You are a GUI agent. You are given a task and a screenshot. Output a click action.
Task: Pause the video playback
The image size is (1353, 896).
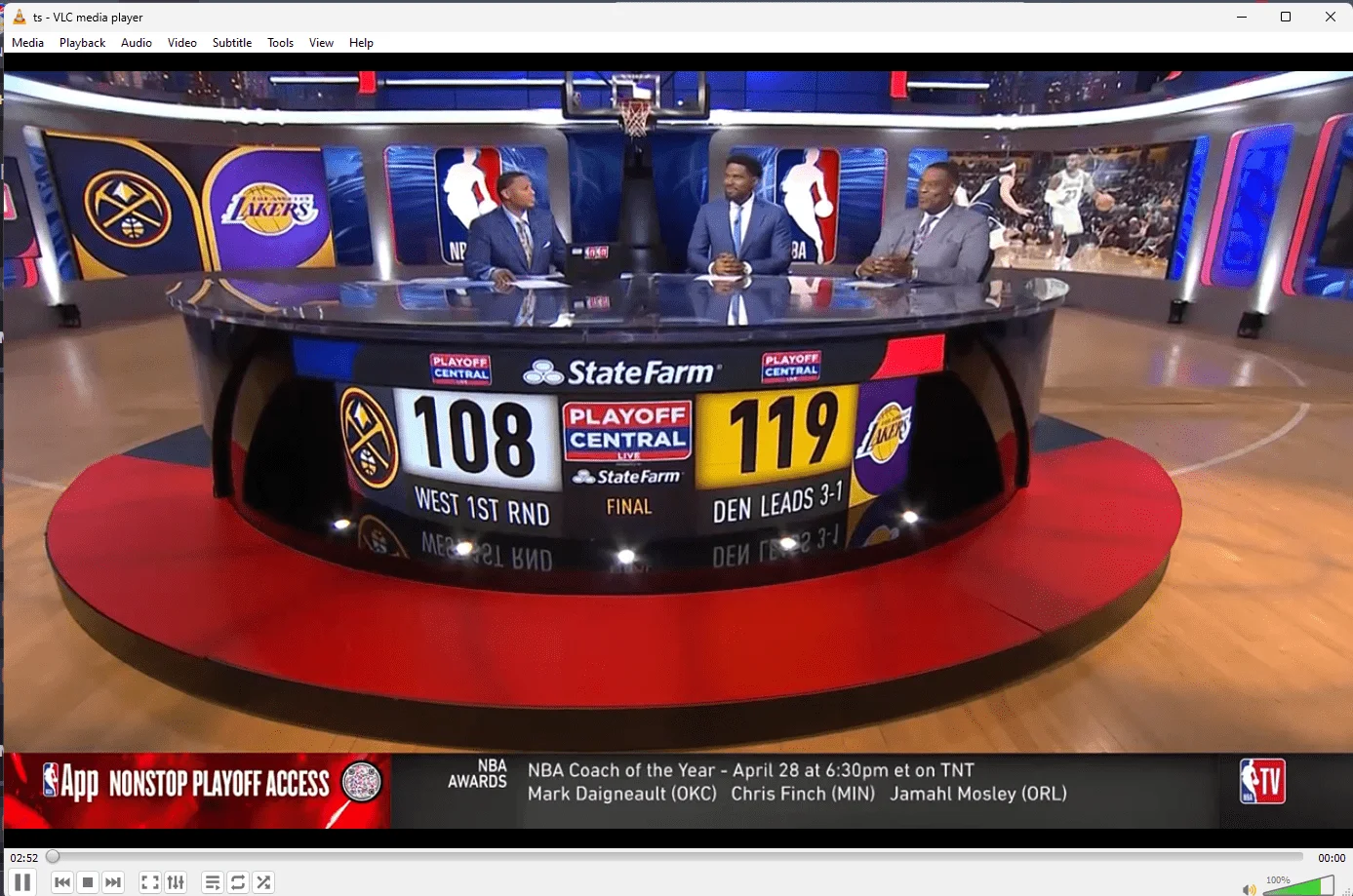21,882
